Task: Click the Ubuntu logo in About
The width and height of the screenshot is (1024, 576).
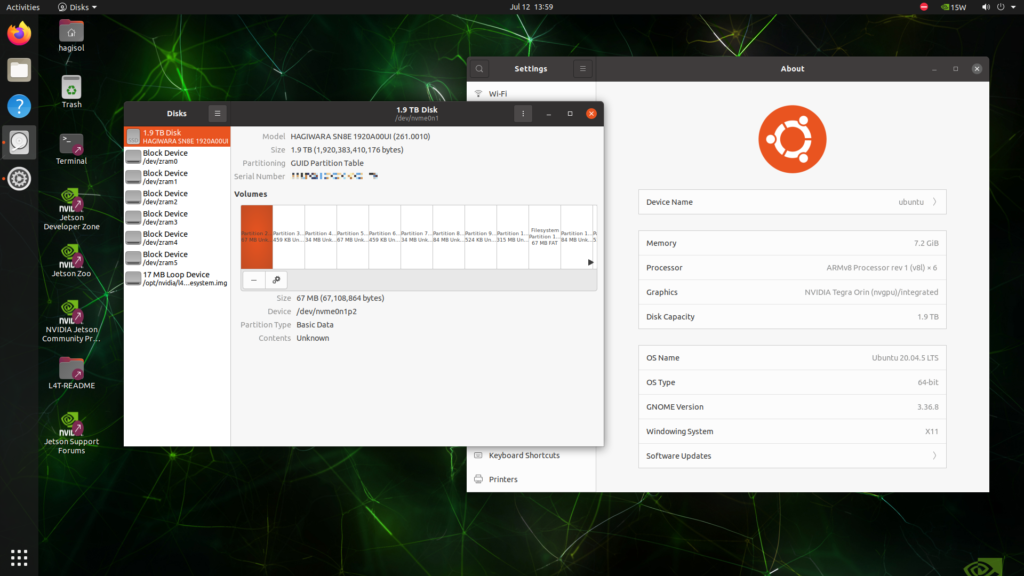Action: (x=792, y=139)
